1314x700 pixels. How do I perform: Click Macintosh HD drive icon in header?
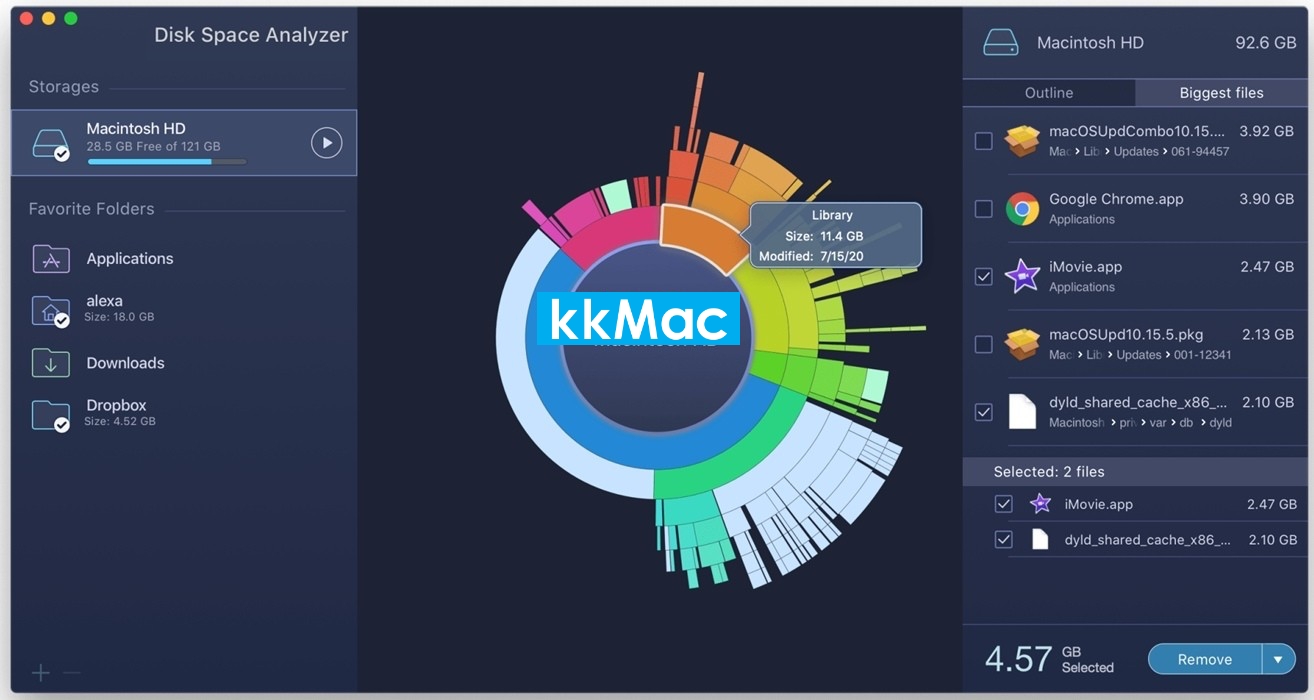pos(1000,43)
